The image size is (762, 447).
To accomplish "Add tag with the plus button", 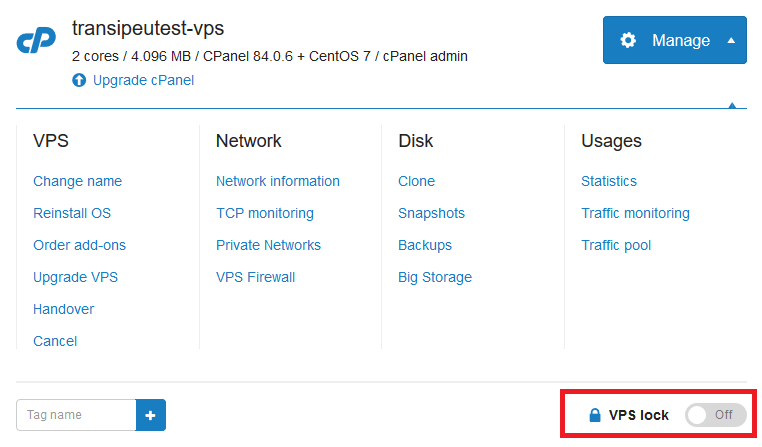I will (151, 415).
